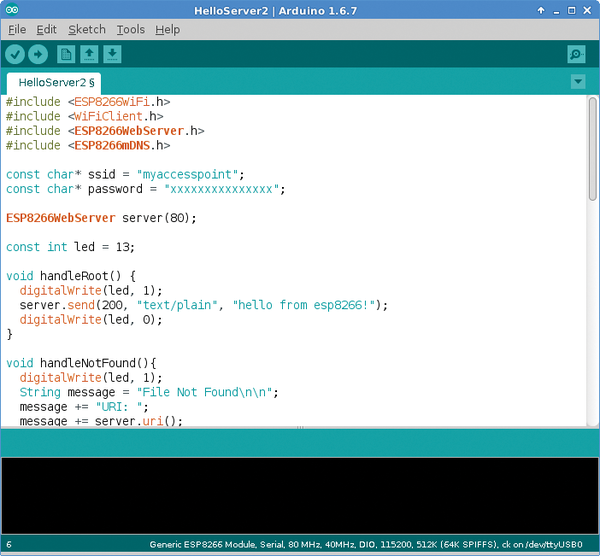Open a sketch with the up-arrow icon

[89, 54]
